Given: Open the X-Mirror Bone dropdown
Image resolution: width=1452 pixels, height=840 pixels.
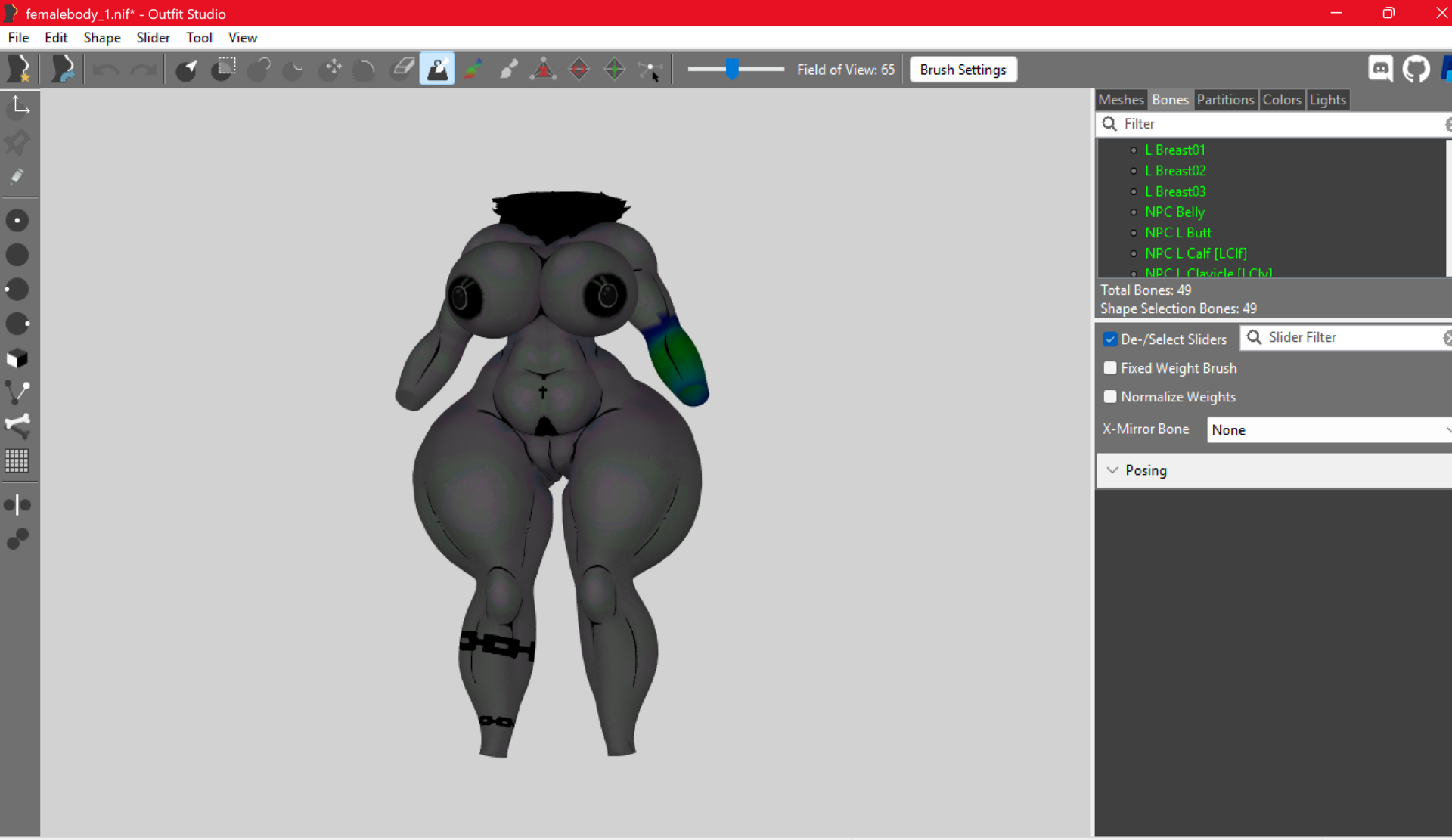Looking at the screenshot, I should pos(1329,429).
